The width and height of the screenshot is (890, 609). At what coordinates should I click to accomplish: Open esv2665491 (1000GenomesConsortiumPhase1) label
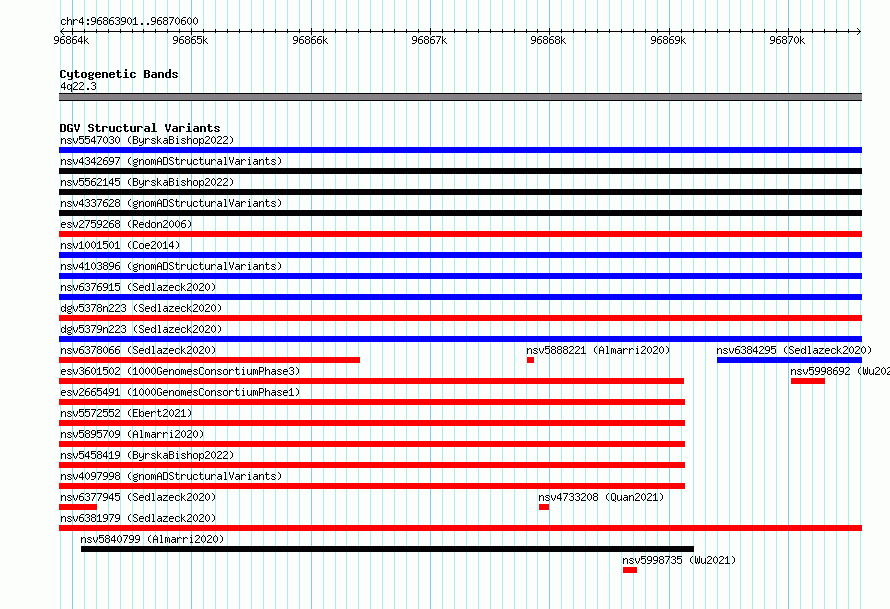[x=180, y=392]
